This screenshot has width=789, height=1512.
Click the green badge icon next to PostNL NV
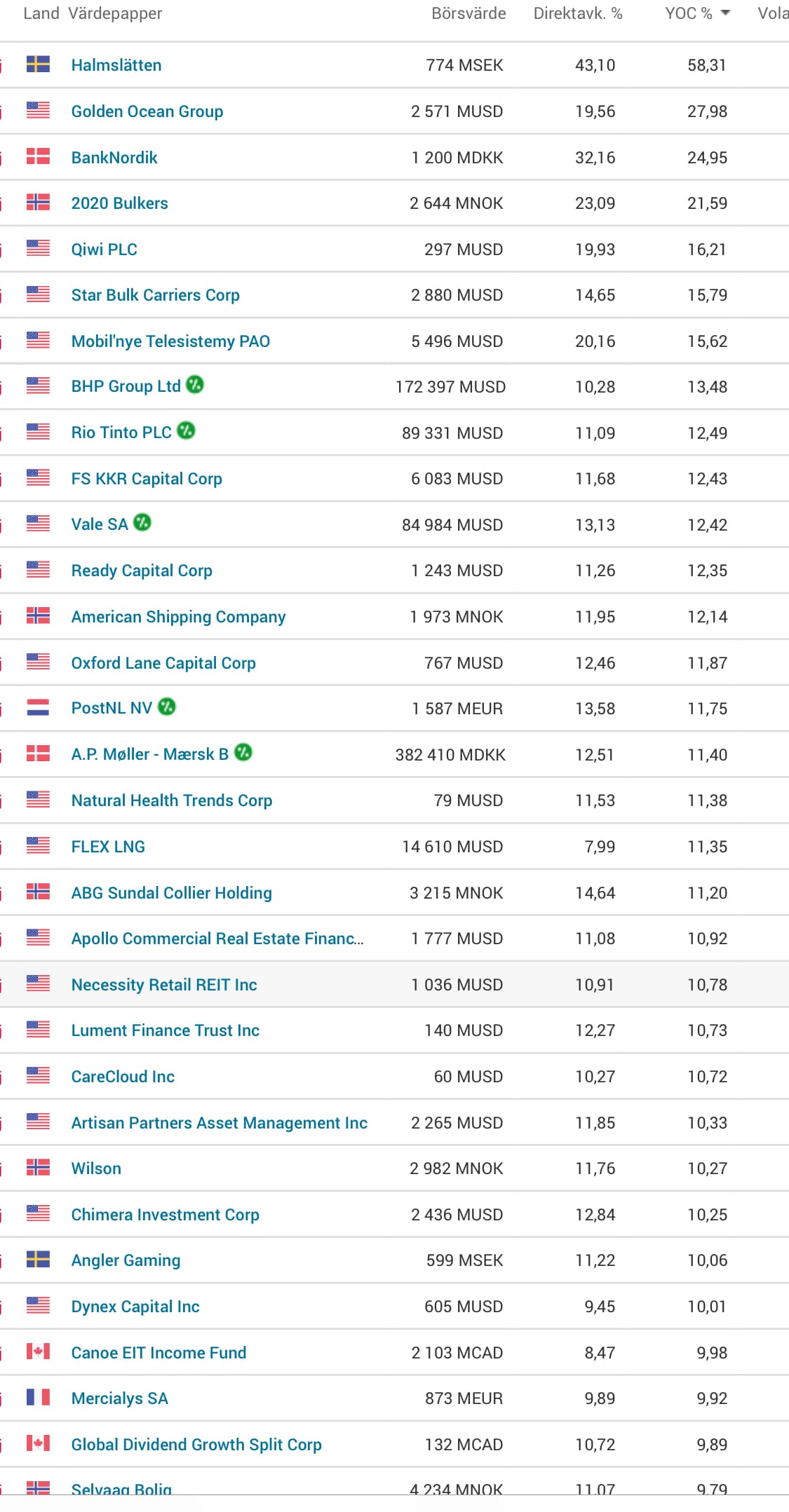click(x=167, y=707)
